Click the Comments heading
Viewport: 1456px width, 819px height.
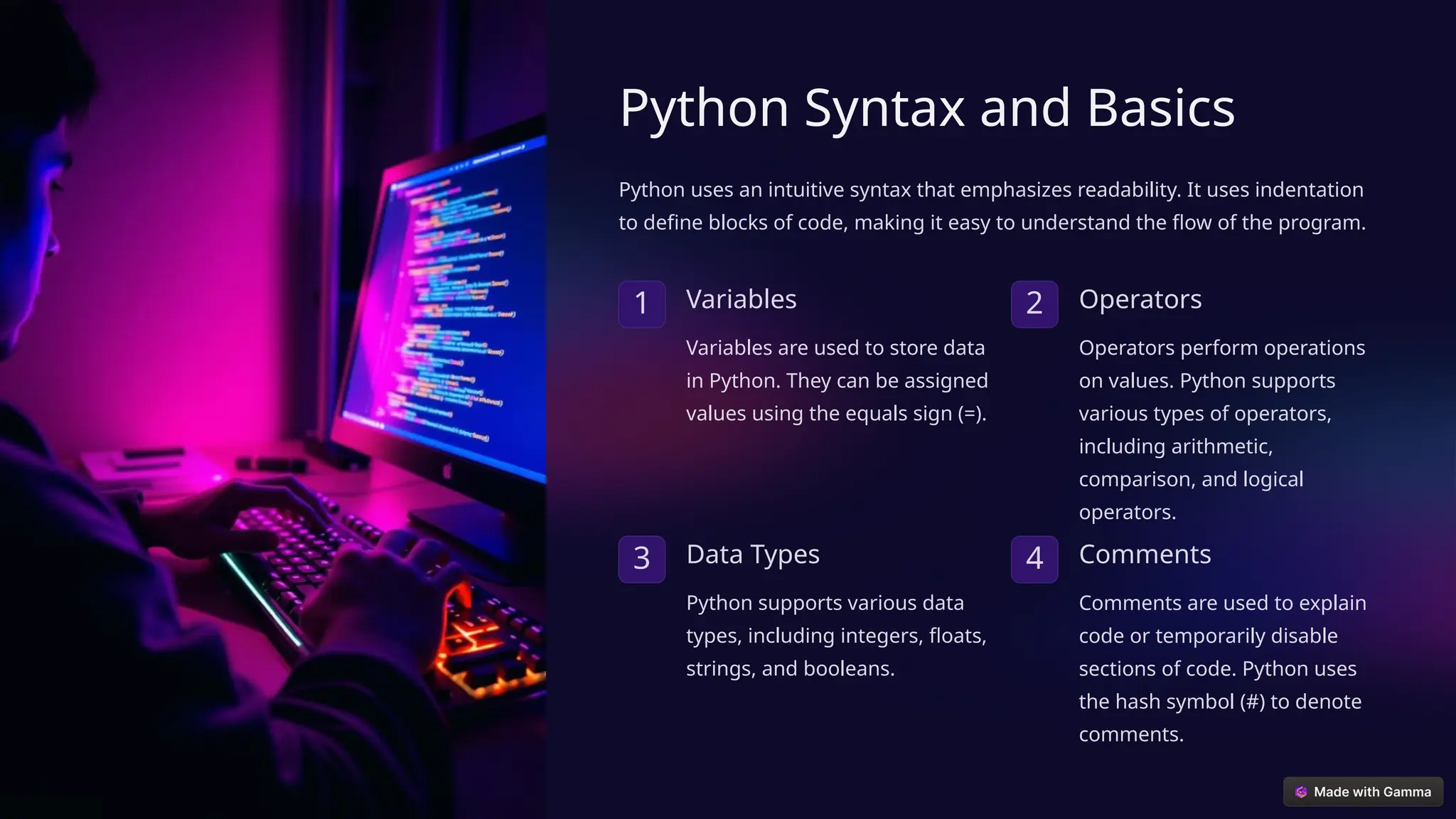click(1145, 555)
